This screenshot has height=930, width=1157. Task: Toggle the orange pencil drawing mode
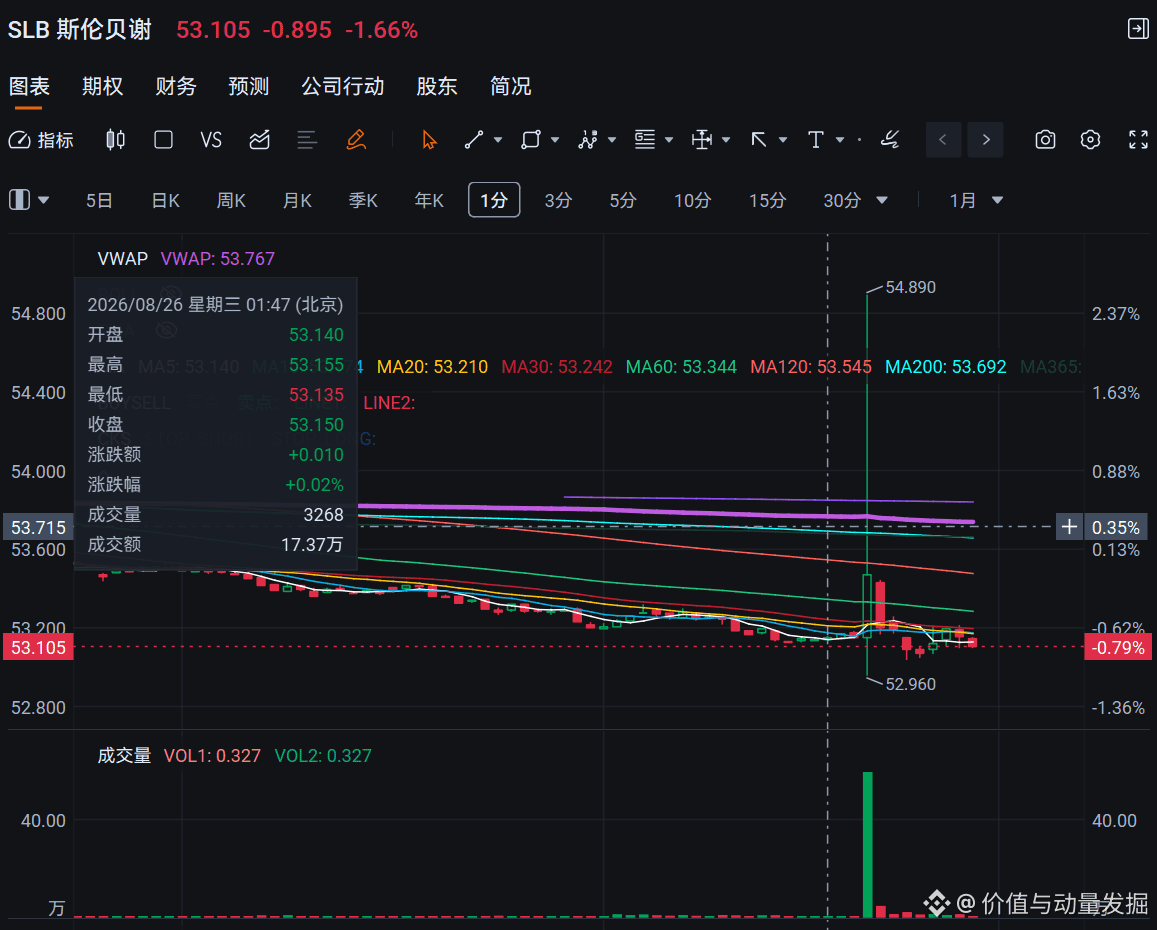(356, 140)
